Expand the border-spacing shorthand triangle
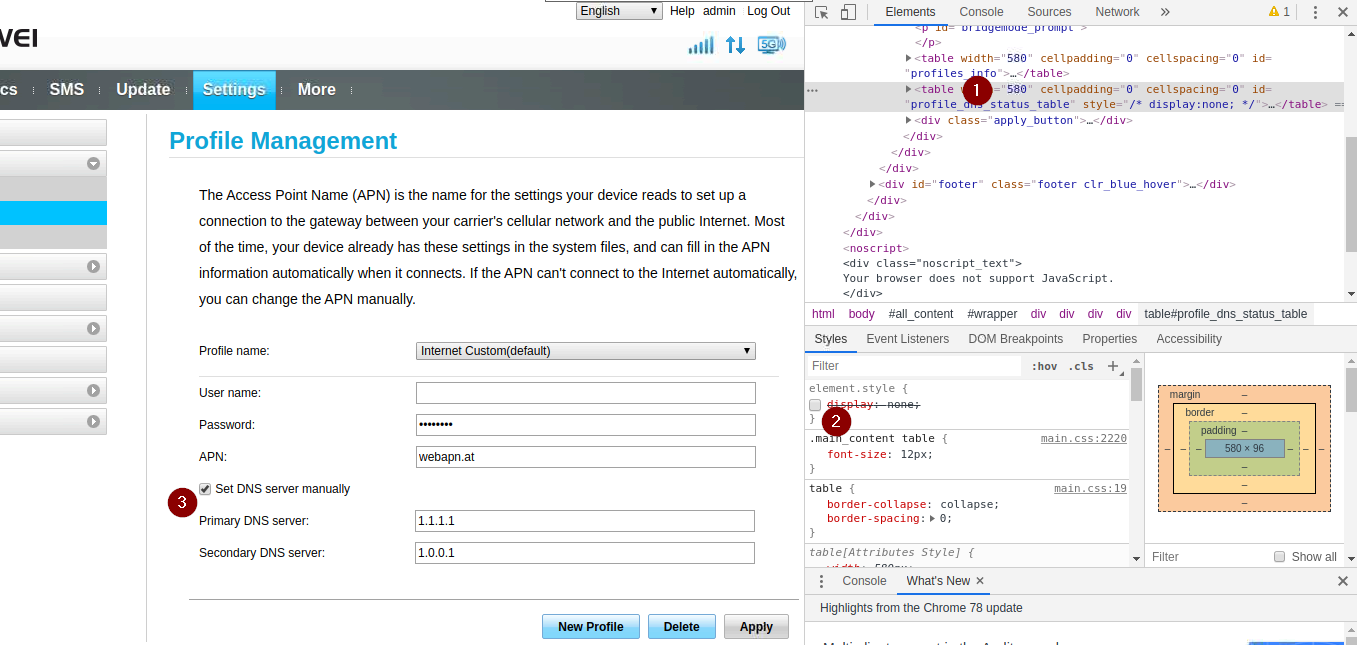 [933, 519]
